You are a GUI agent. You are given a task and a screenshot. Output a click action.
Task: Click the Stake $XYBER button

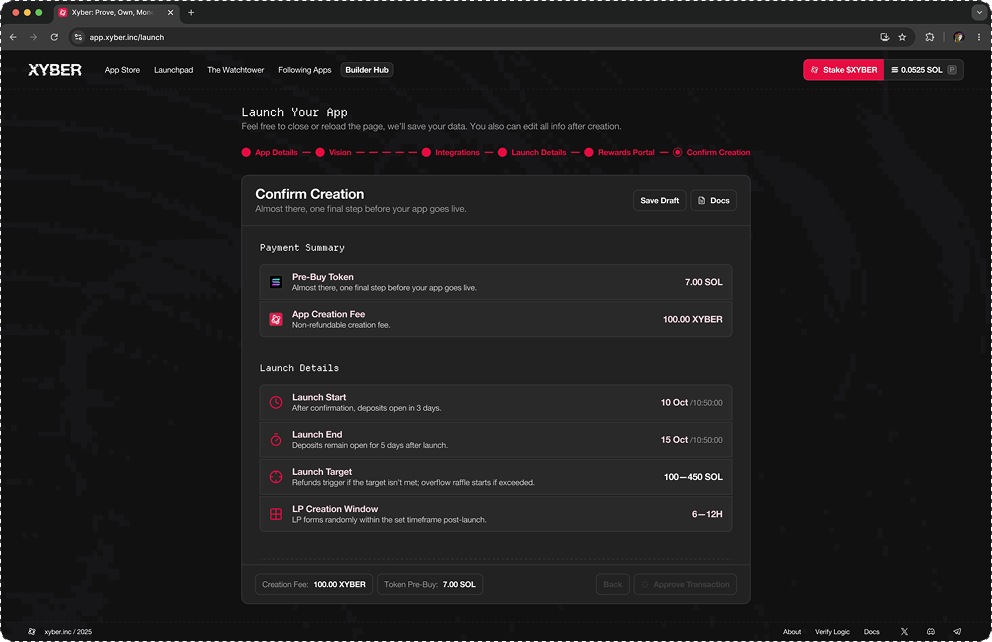click(843, 70)
